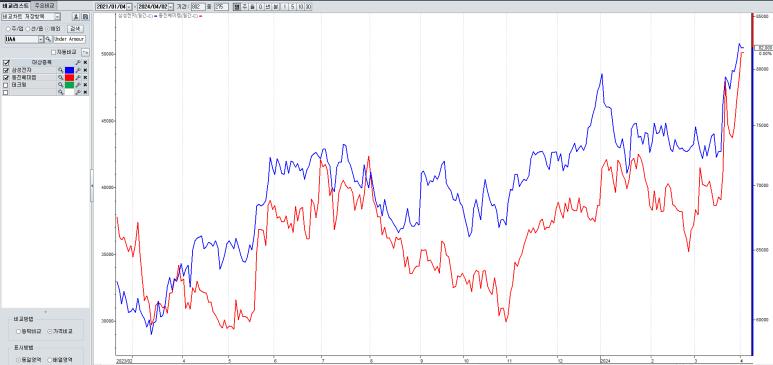Click magnifier icon next to UAA code field
Screen dimensions: 773x365
48,39
